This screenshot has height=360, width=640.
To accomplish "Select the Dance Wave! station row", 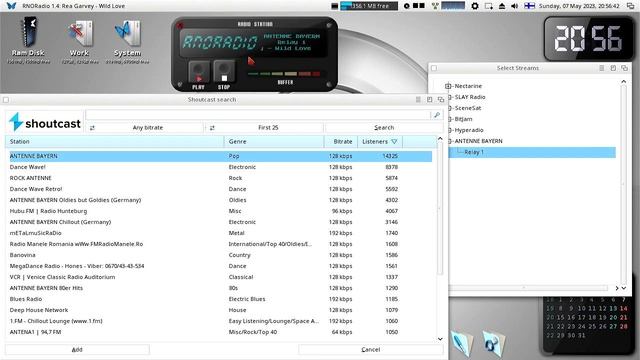I will coord(221,167).
